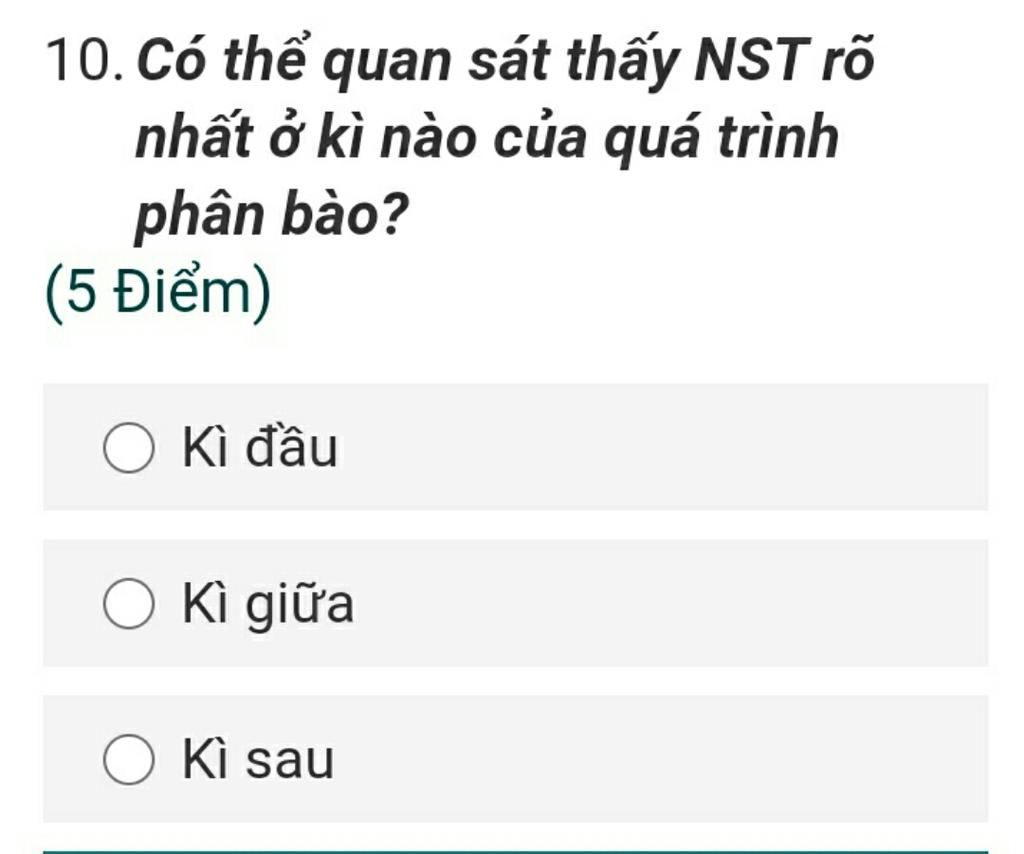1024x854 pixels.
Task: Click the question title starting 'Có thể quan sát'
Action: pos(504,63)
